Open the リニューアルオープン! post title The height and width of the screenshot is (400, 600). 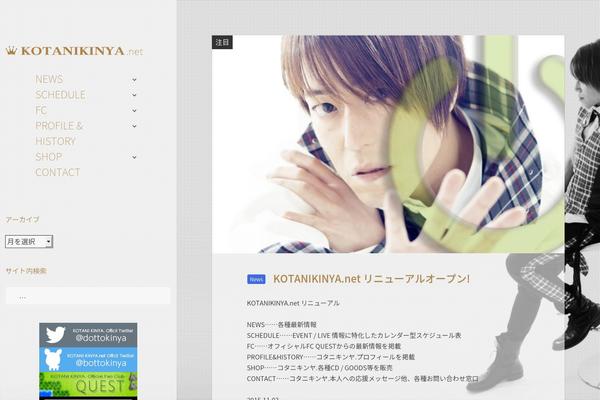tap(371, 279)
